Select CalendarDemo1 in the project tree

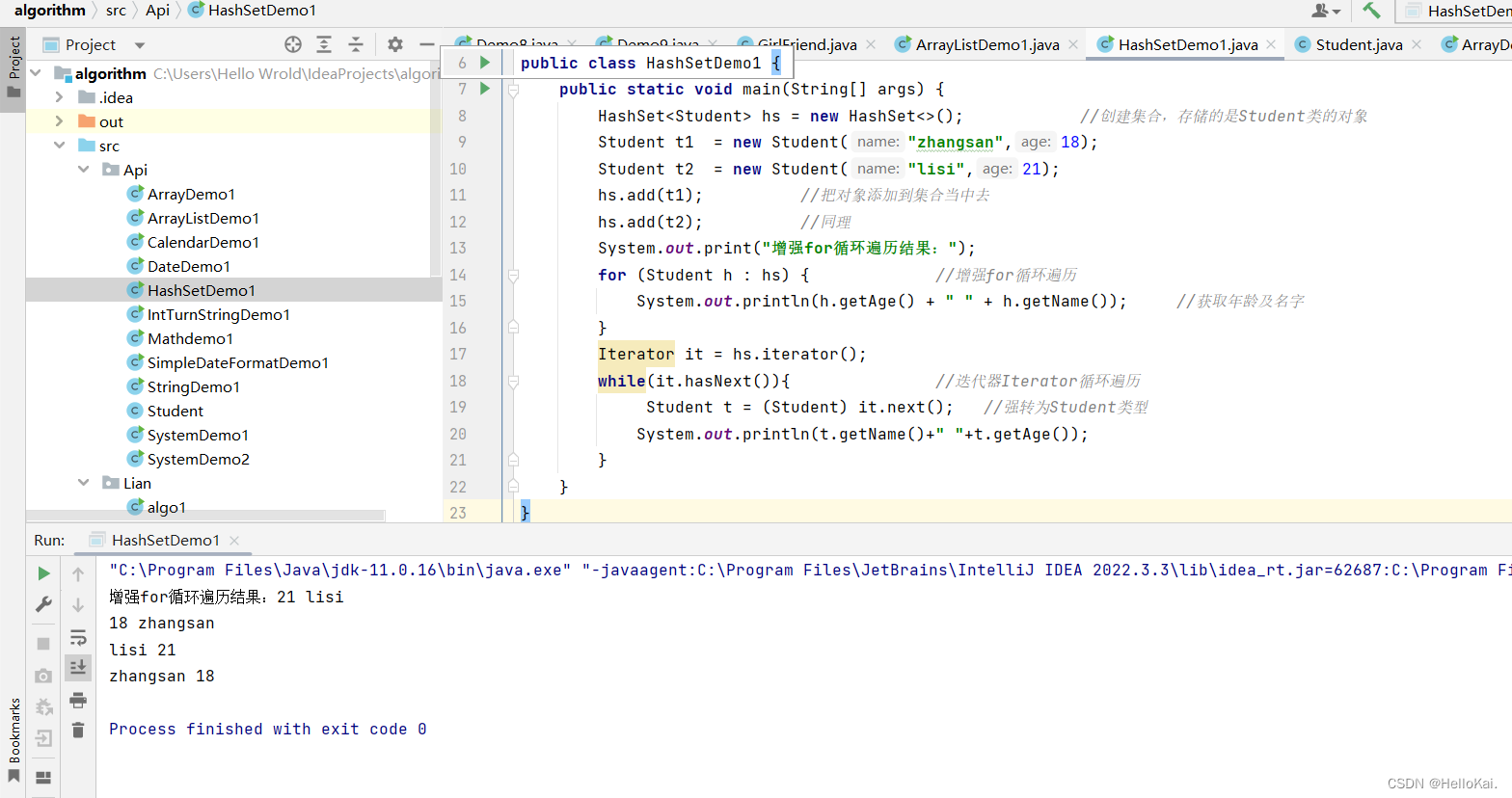[x=202, y=242]
